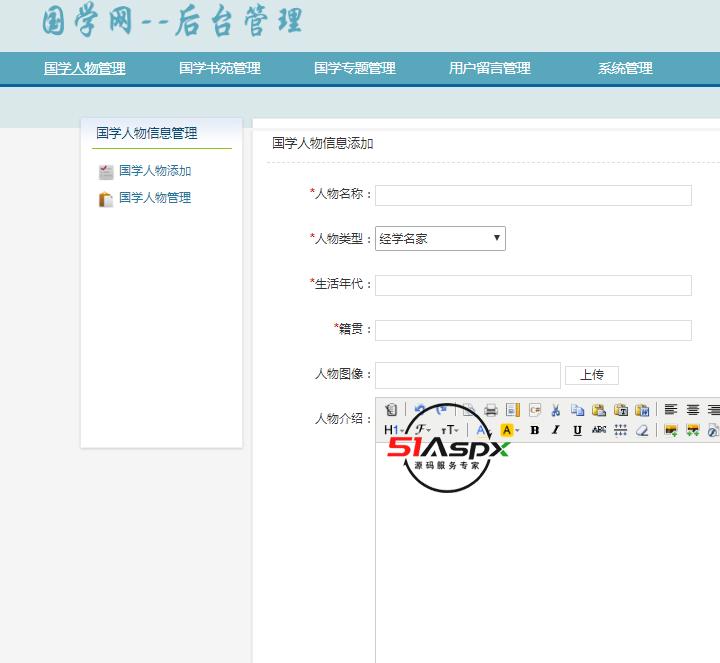Center-align the text
Image resolution: width=720 pixels, height=663 pixels.
[x=692, y=409]
